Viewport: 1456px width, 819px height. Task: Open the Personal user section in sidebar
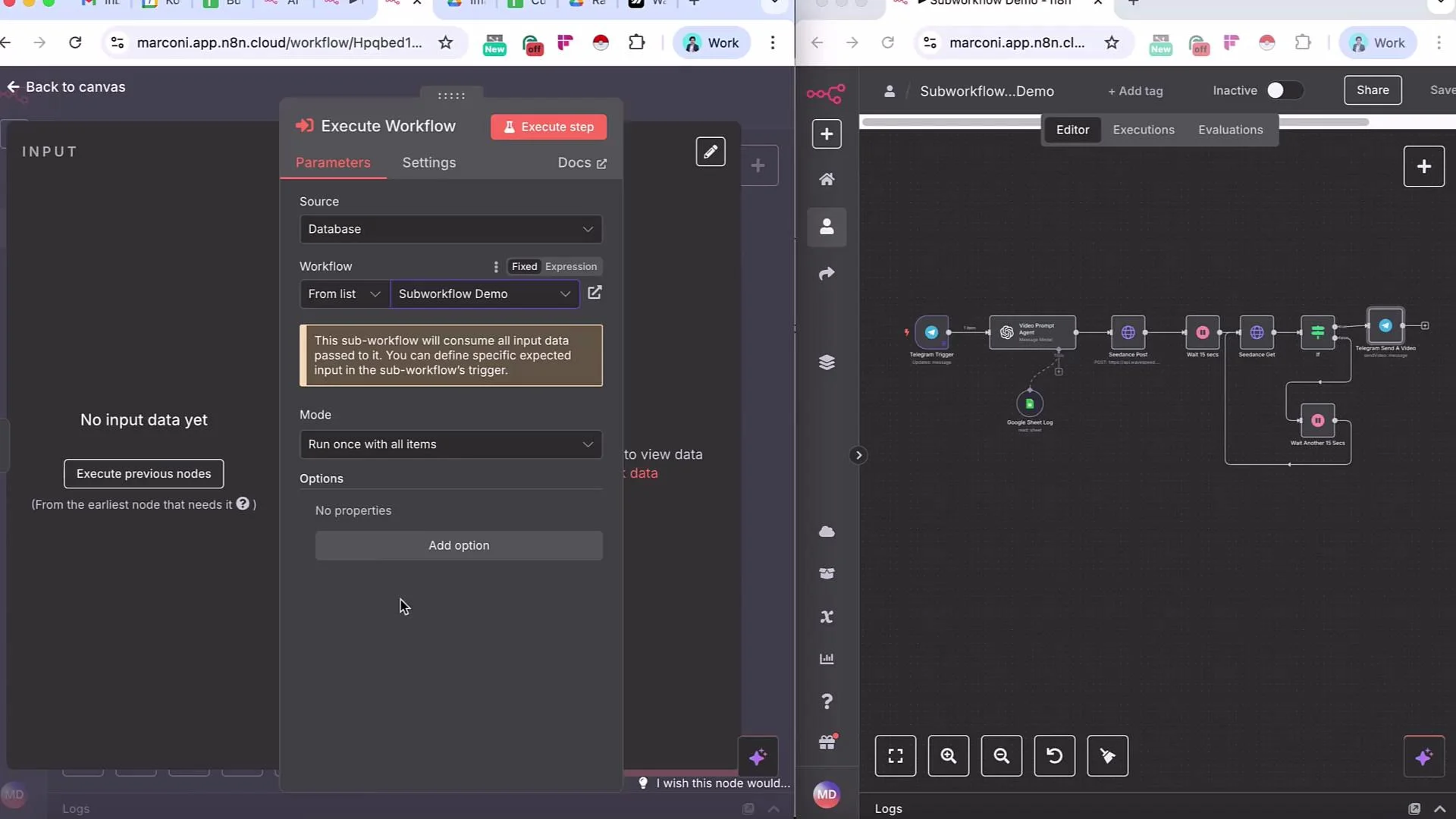(827, 227)
